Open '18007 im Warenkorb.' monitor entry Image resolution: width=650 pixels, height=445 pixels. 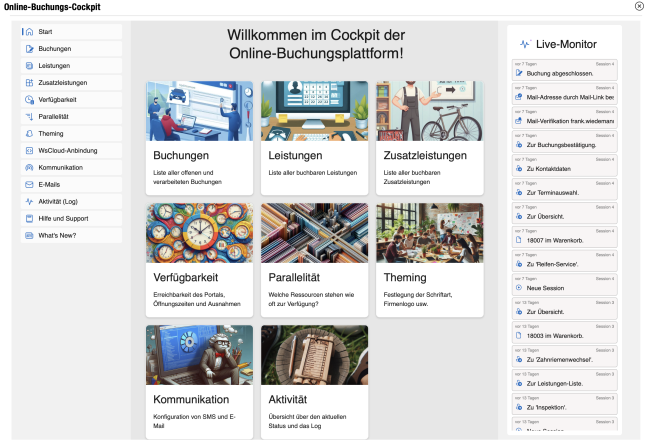(564, 240)
